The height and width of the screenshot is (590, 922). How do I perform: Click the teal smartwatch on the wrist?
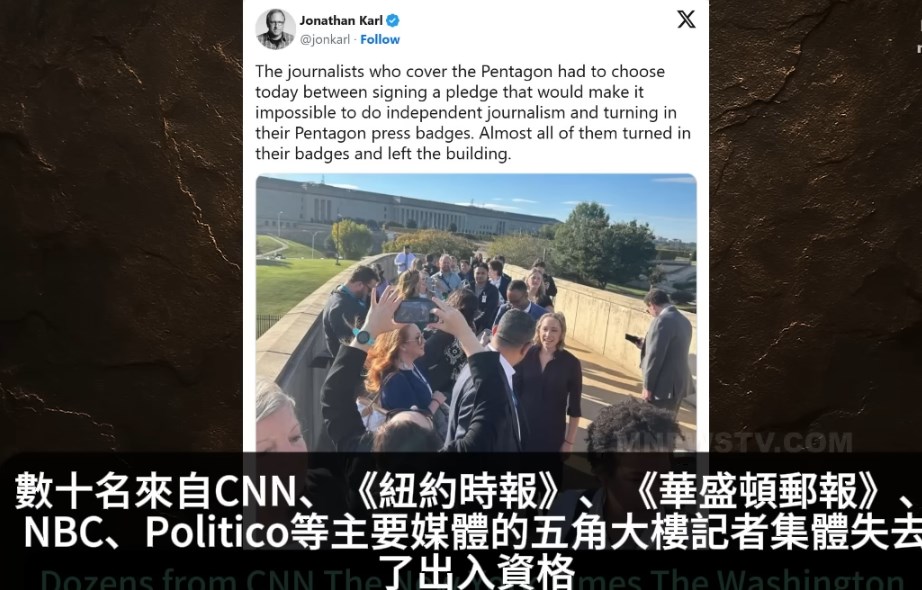pyautogui.click(x=363, y=337)
